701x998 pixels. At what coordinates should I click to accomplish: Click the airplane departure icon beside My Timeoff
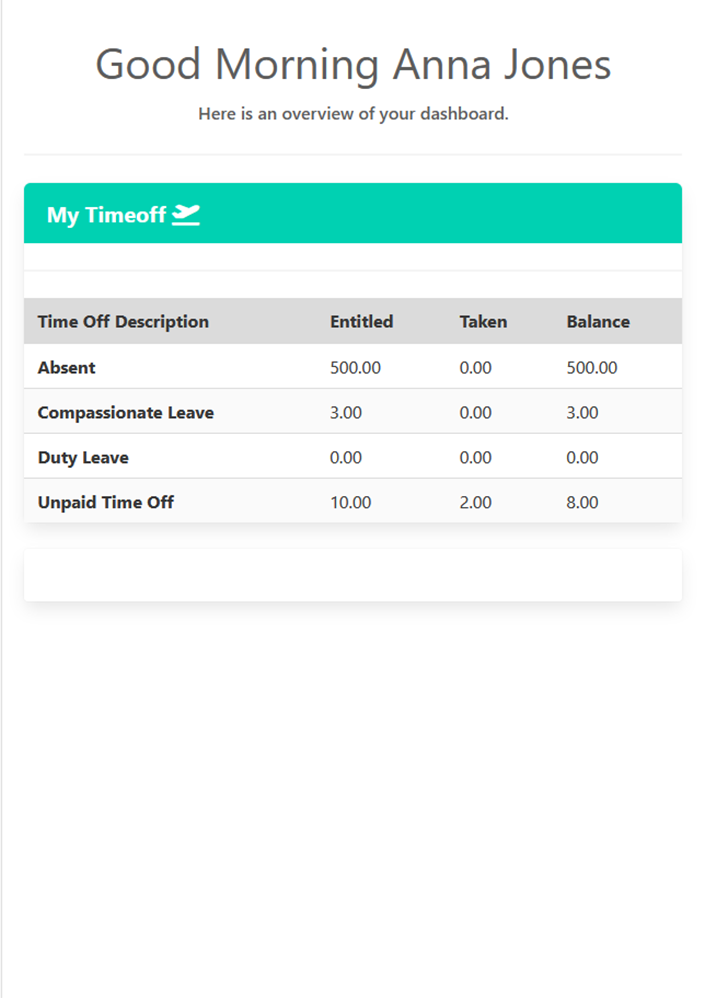pyautogui.click(x=186, y=214)
